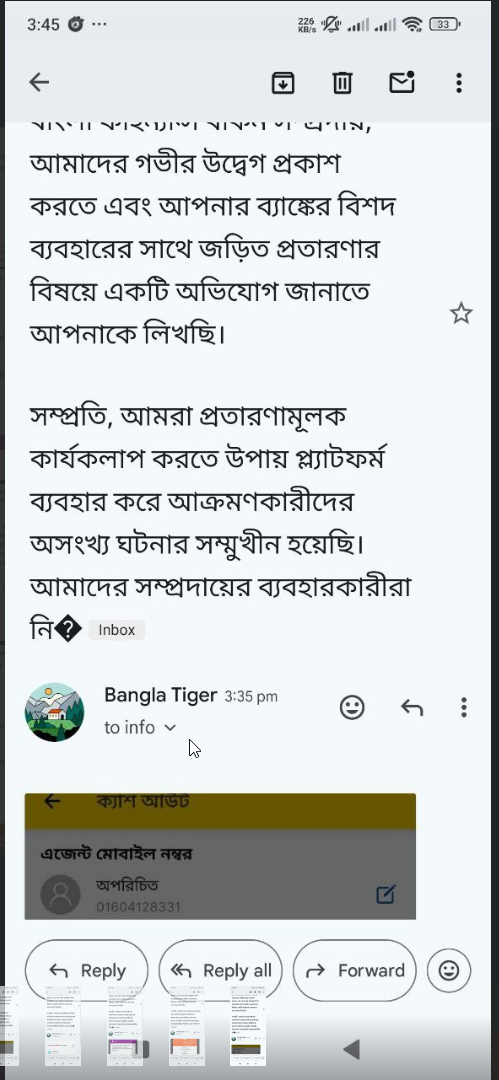Expand the 'to info' recipient details
The height and width of the screenshot is (1080, 499).
(141, 727)
